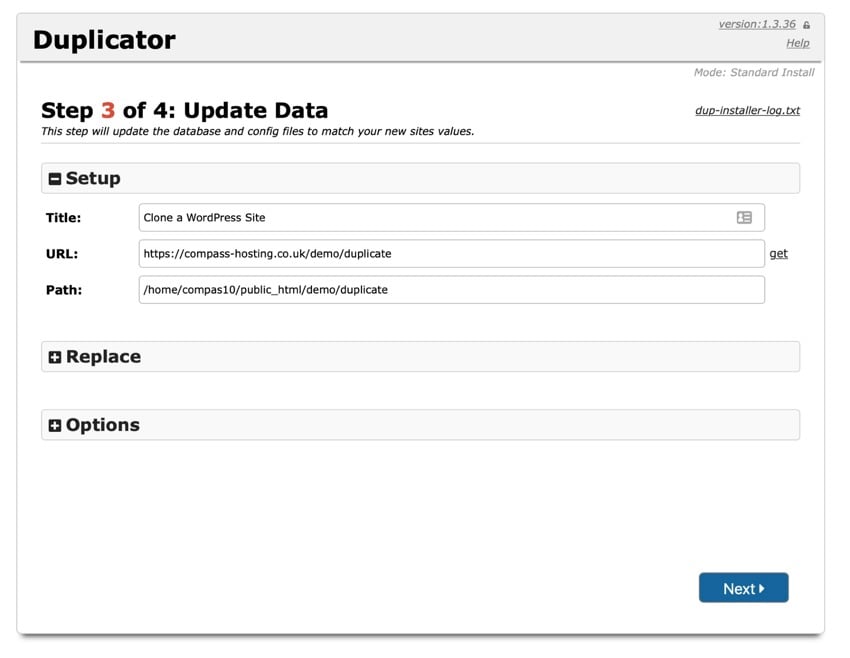This screenshot has height=658, width=850.
Task: Click the plus icon beside Options
Action: click(55, 425)
